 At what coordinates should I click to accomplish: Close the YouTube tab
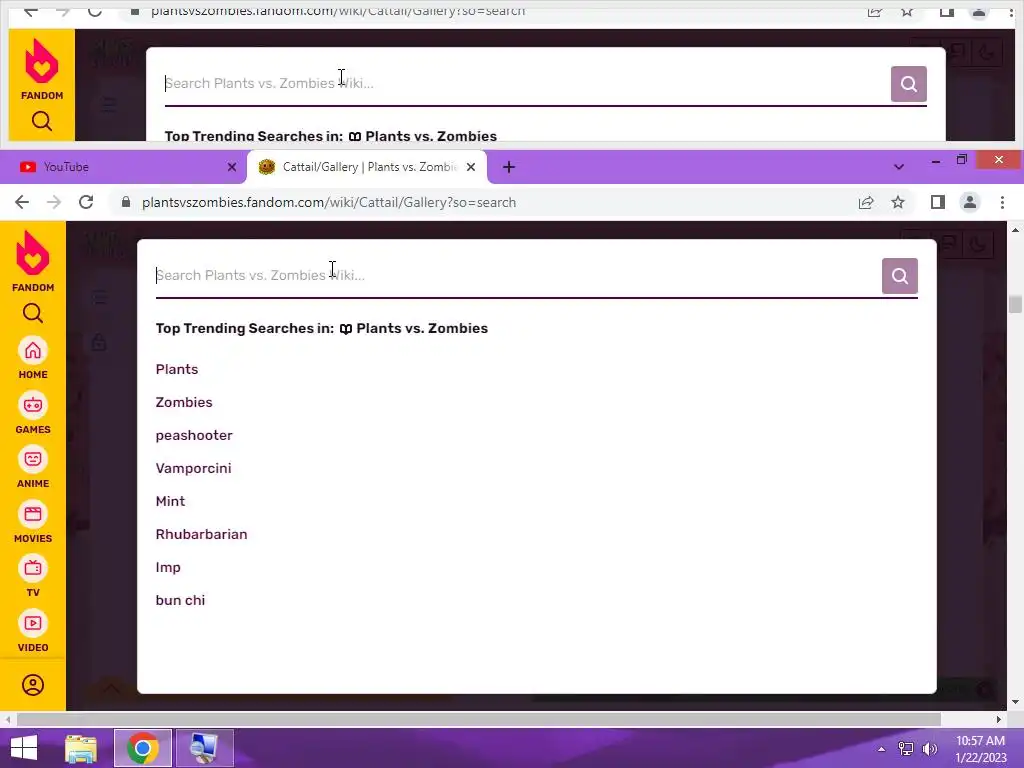point(232,167)
